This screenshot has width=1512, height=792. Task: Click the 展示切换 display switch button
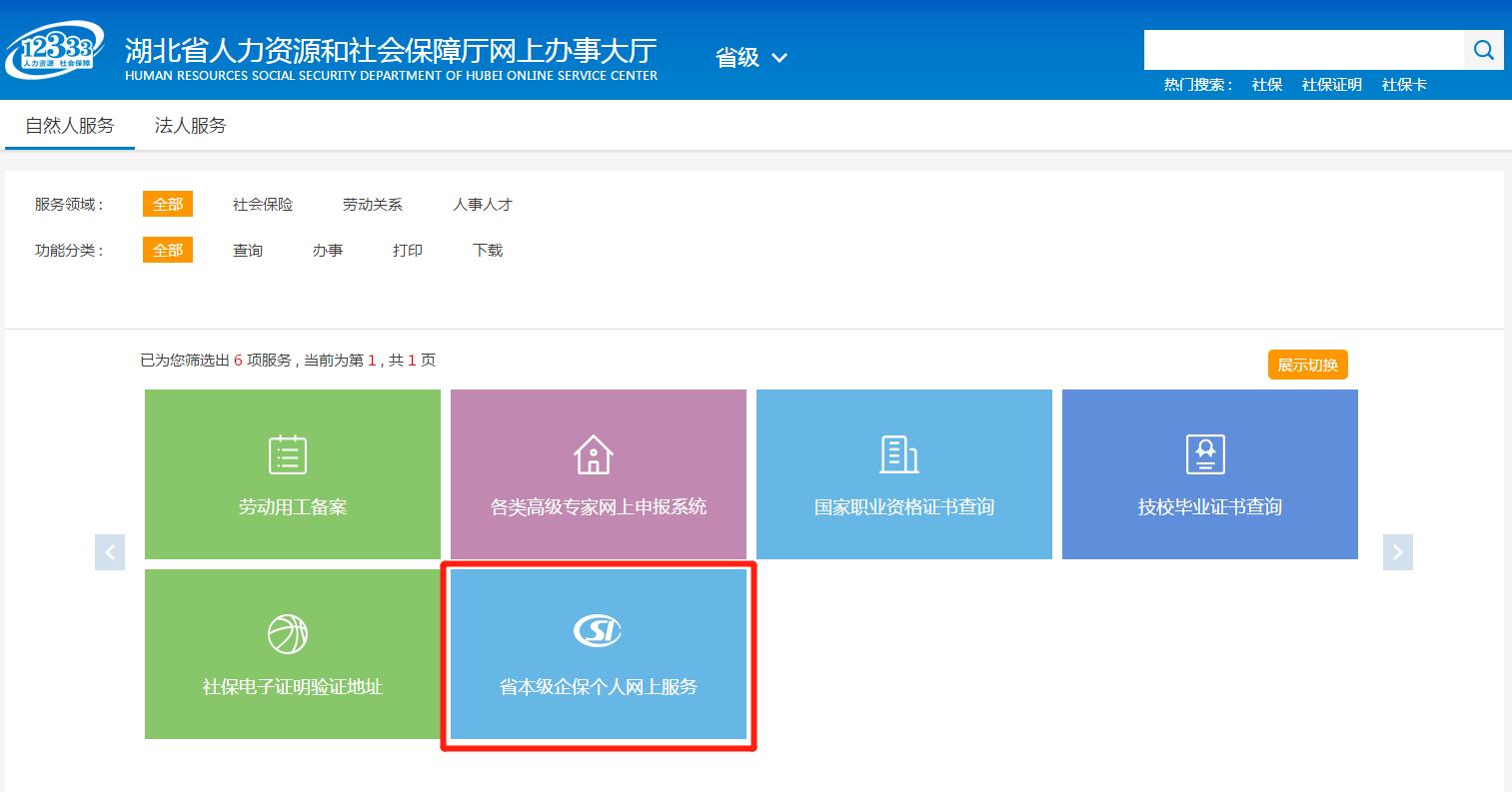pyautogui.click(x=1307, y=365)
